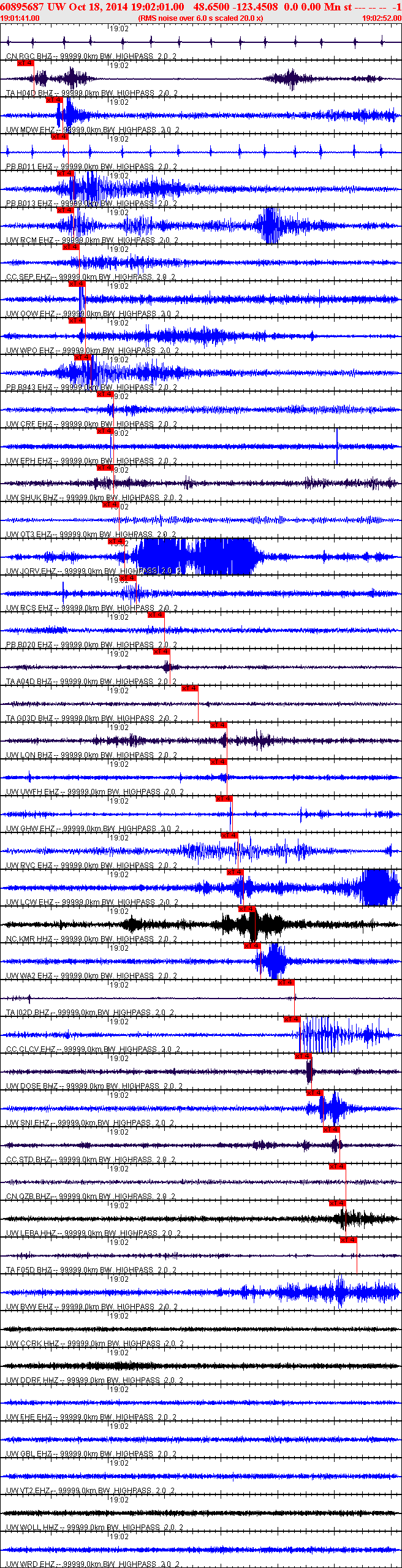
Task: Select the 'UW LON BHZ' station label
Action: (29, 755)
